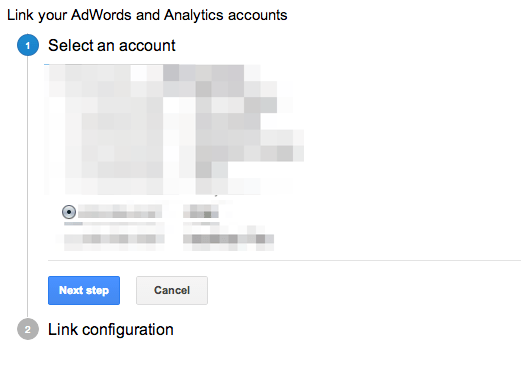Click the word Analytics in the page title

[x=194, y=15]
